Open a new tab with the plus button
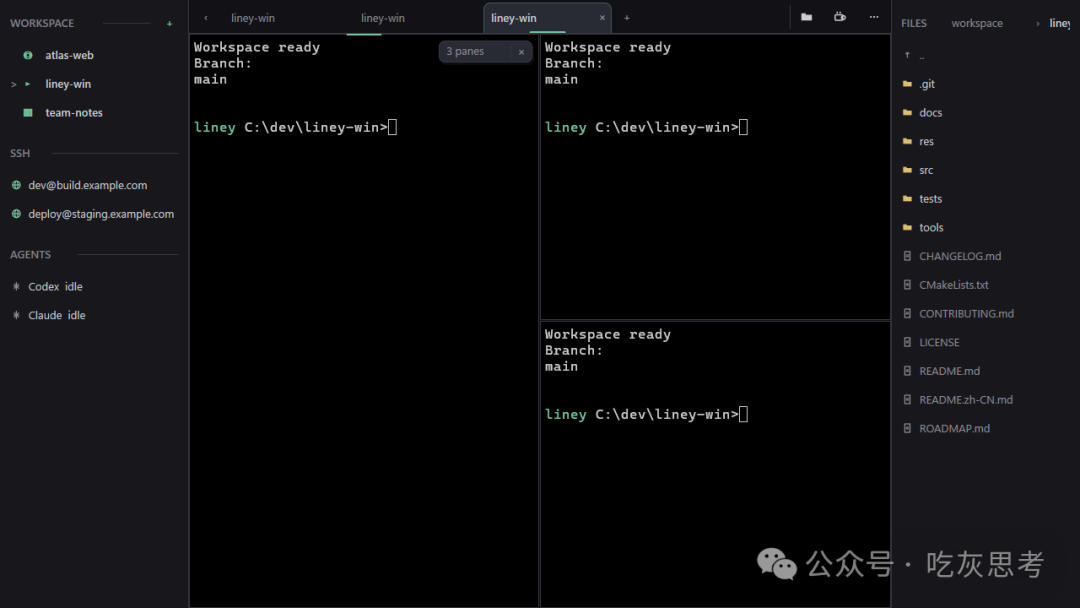This screenshot has height=608, width=1080. [627, 18]
